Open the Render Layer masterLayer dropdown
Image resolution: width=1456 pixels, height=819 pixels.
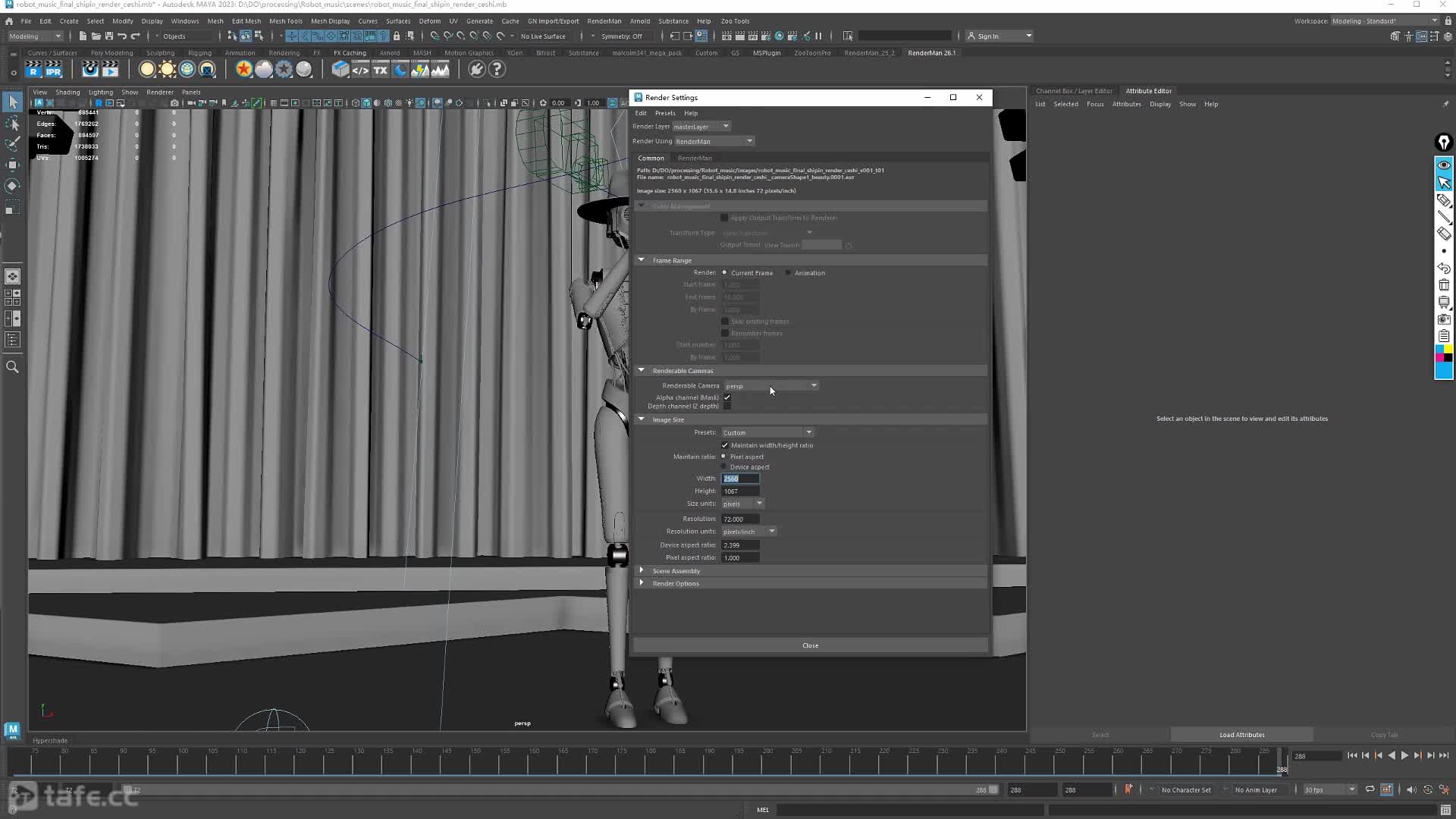pos(701,127)
